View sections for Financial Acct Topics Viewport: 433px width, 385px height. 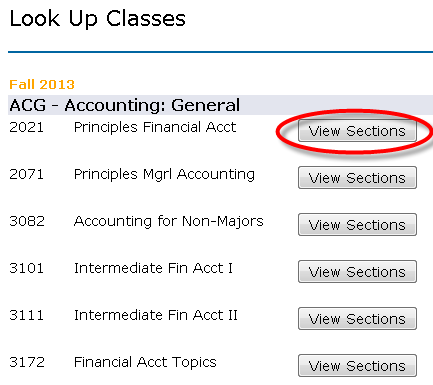point(357,366)
